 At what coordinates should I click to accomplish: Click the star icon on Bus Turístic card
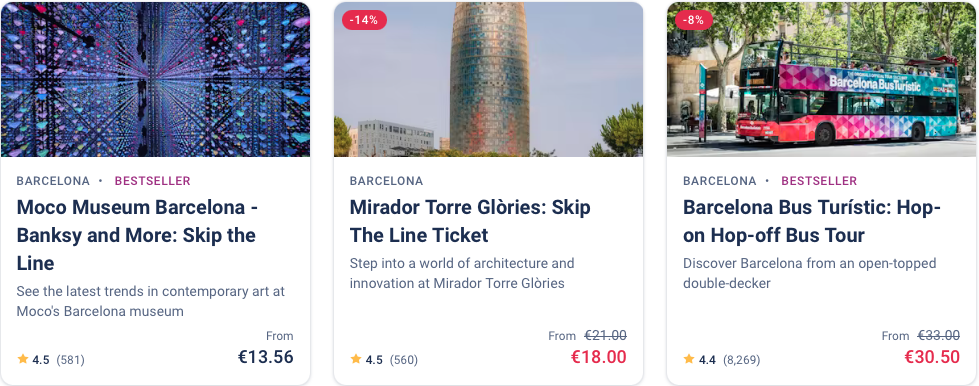(x=689, y=359)
